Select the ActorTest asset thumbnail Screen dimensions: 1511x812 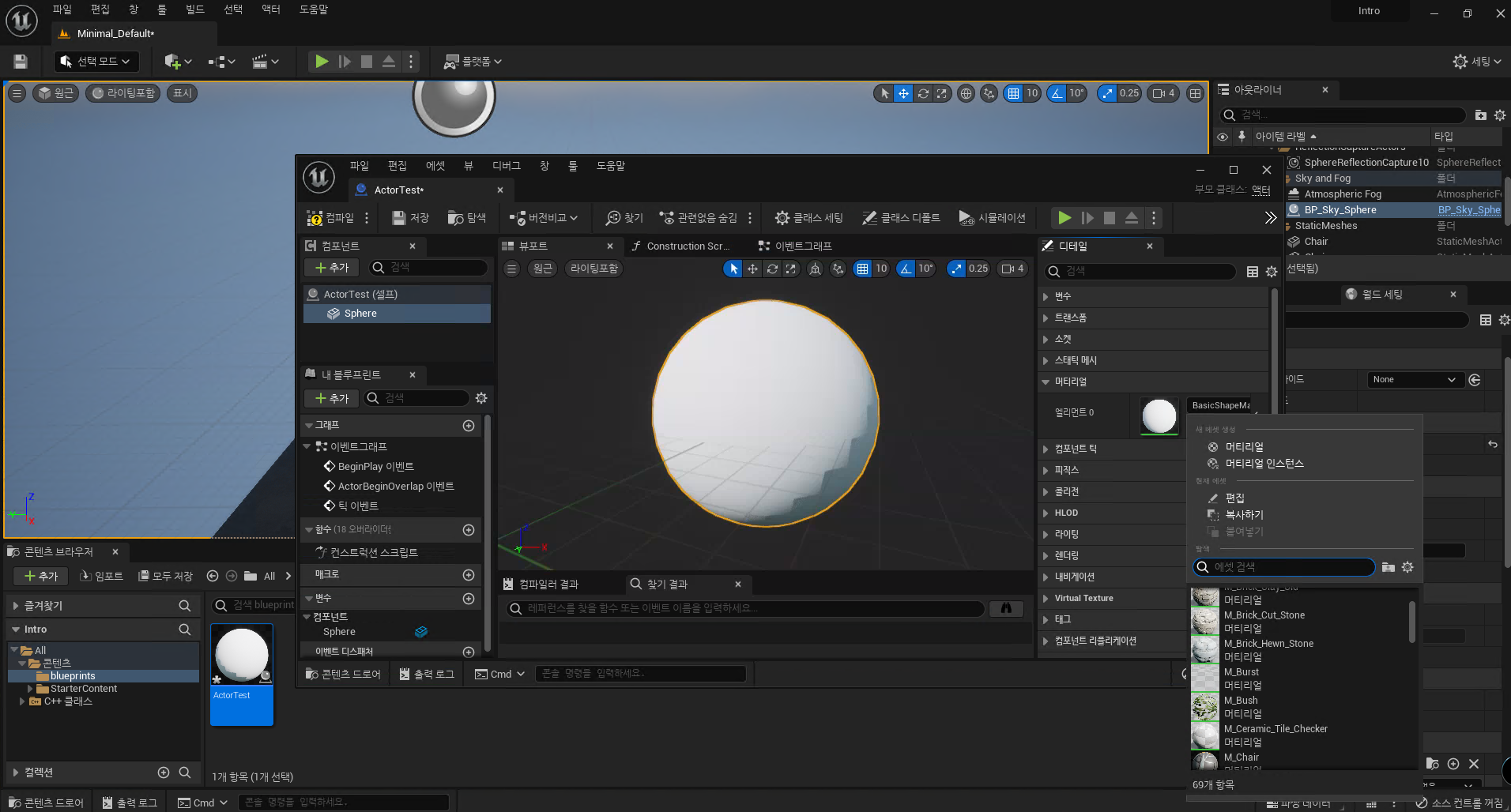coord(242,655)
